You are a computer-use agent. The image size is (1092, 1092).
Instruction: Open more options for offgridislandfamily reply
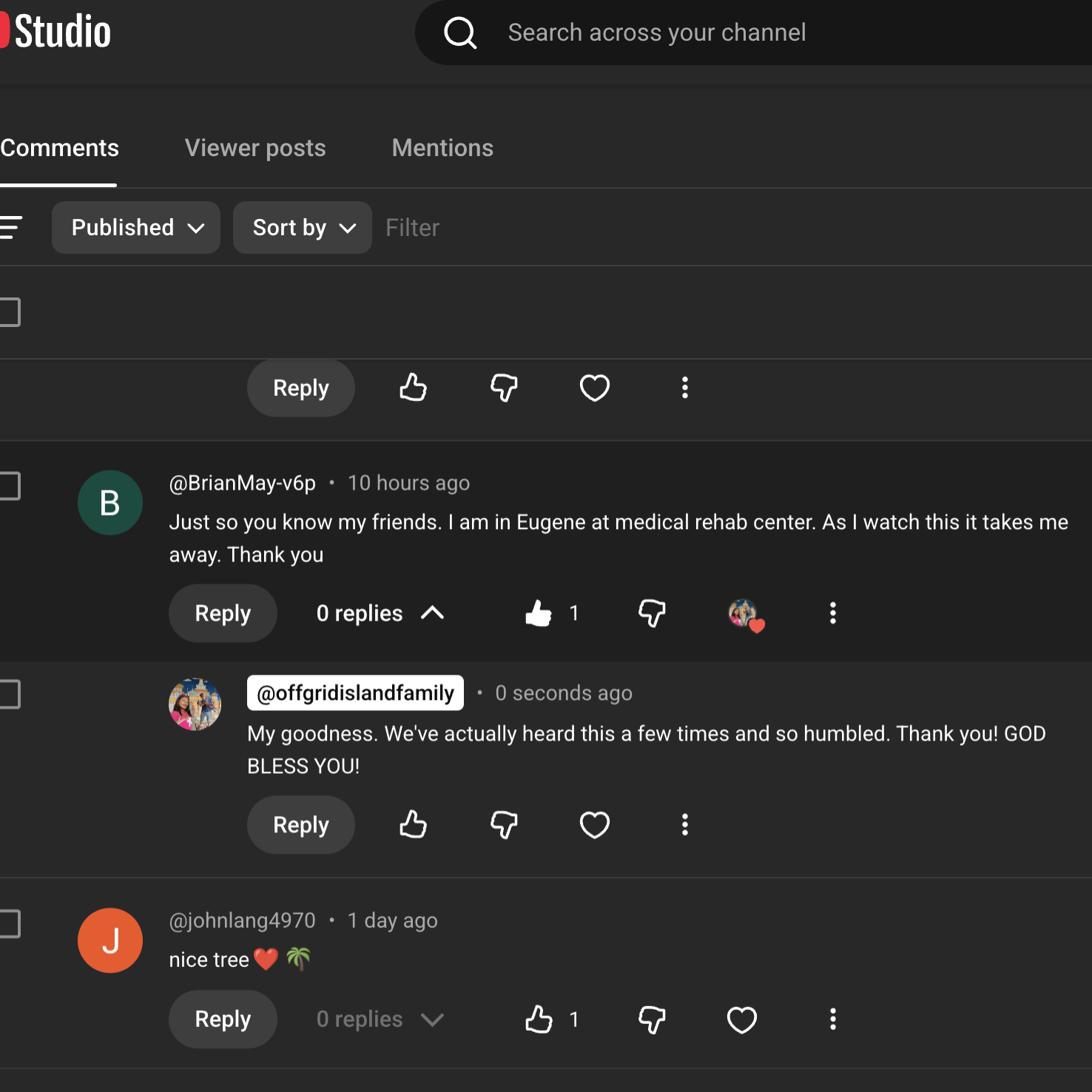pos(684,824)
